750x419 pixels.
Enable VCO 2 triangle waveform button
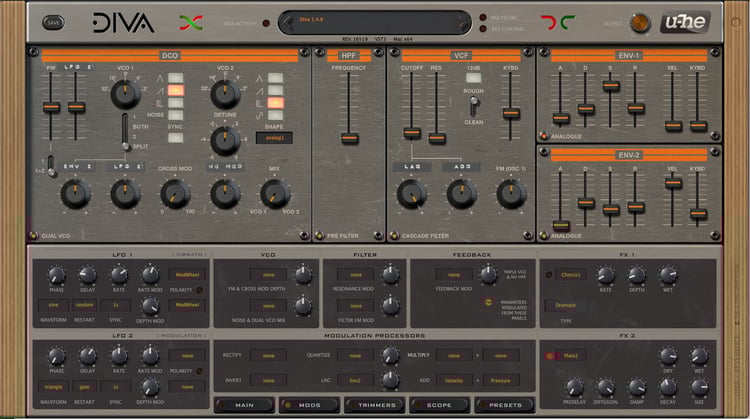pyautogui.click(x=275, y=78)
